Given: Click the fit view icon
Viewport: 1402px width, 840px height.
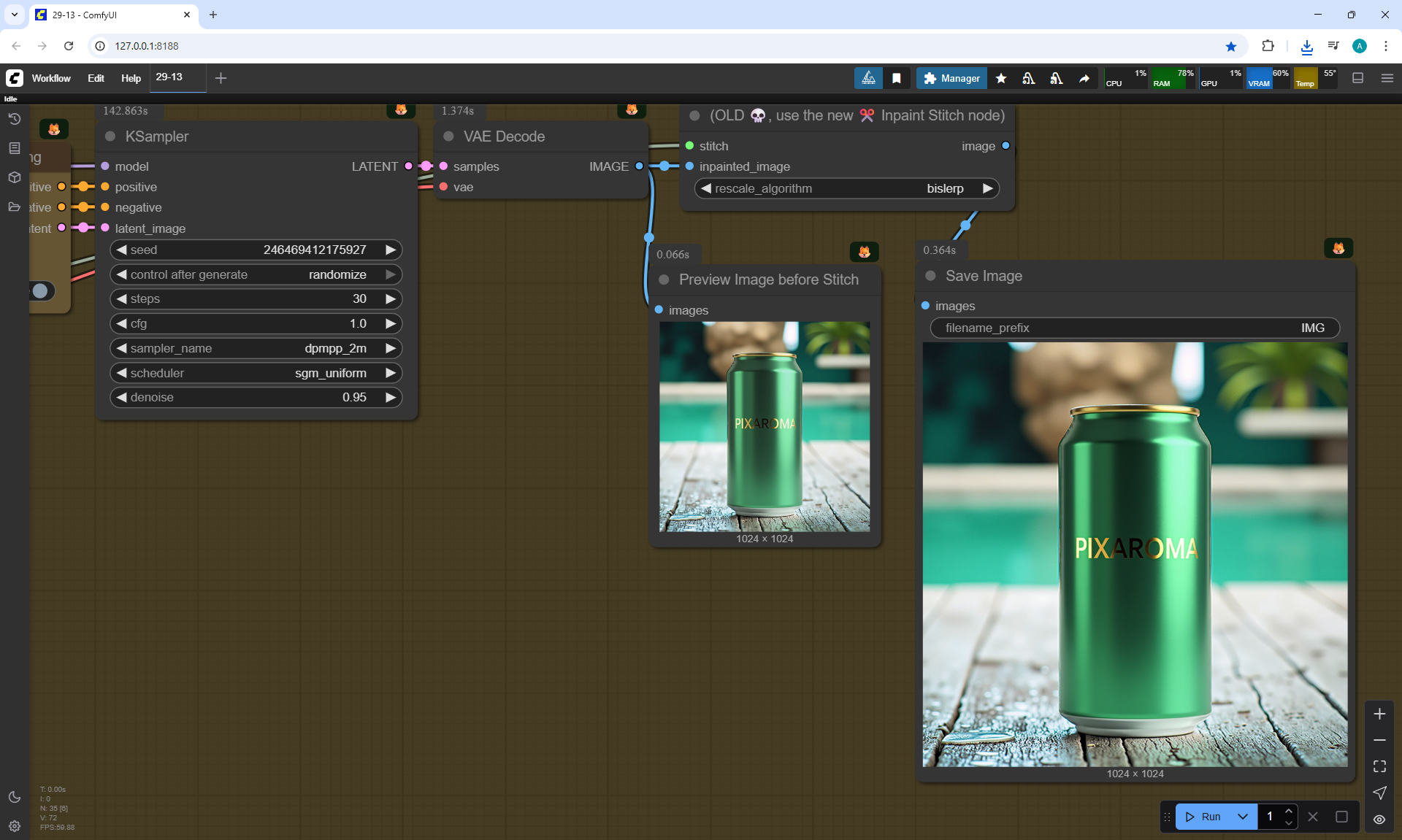Looking at the screenshot, I should pos(1379,766).
